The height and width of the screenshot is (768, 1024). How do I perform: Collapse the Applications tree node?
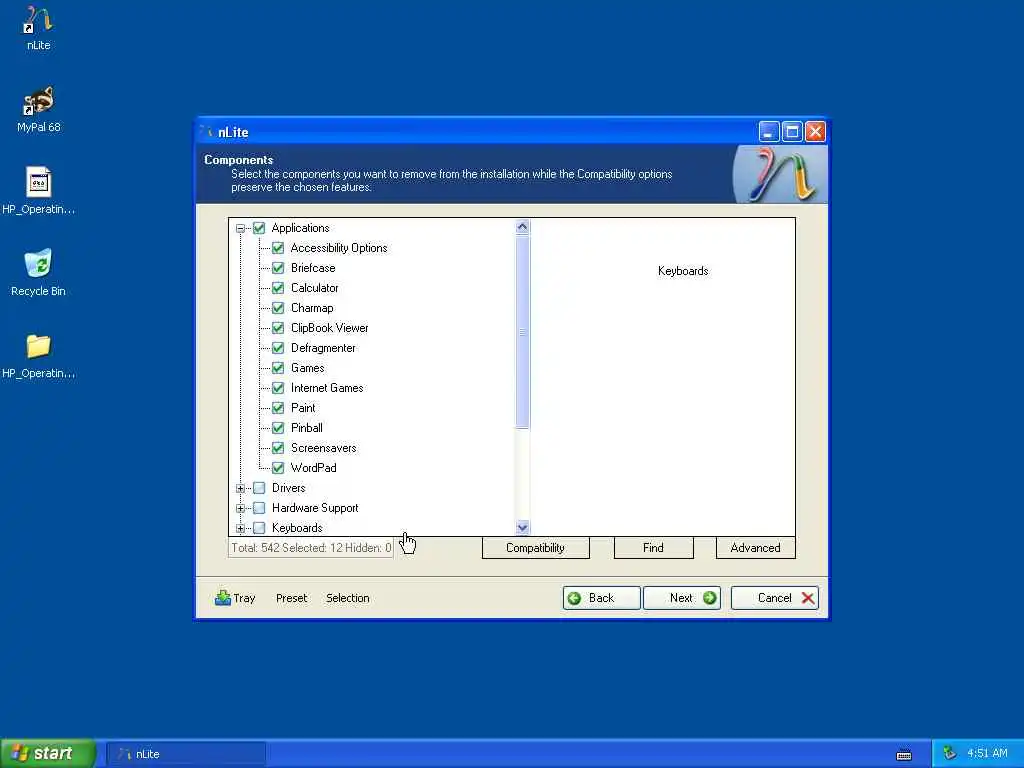(240, 229)
